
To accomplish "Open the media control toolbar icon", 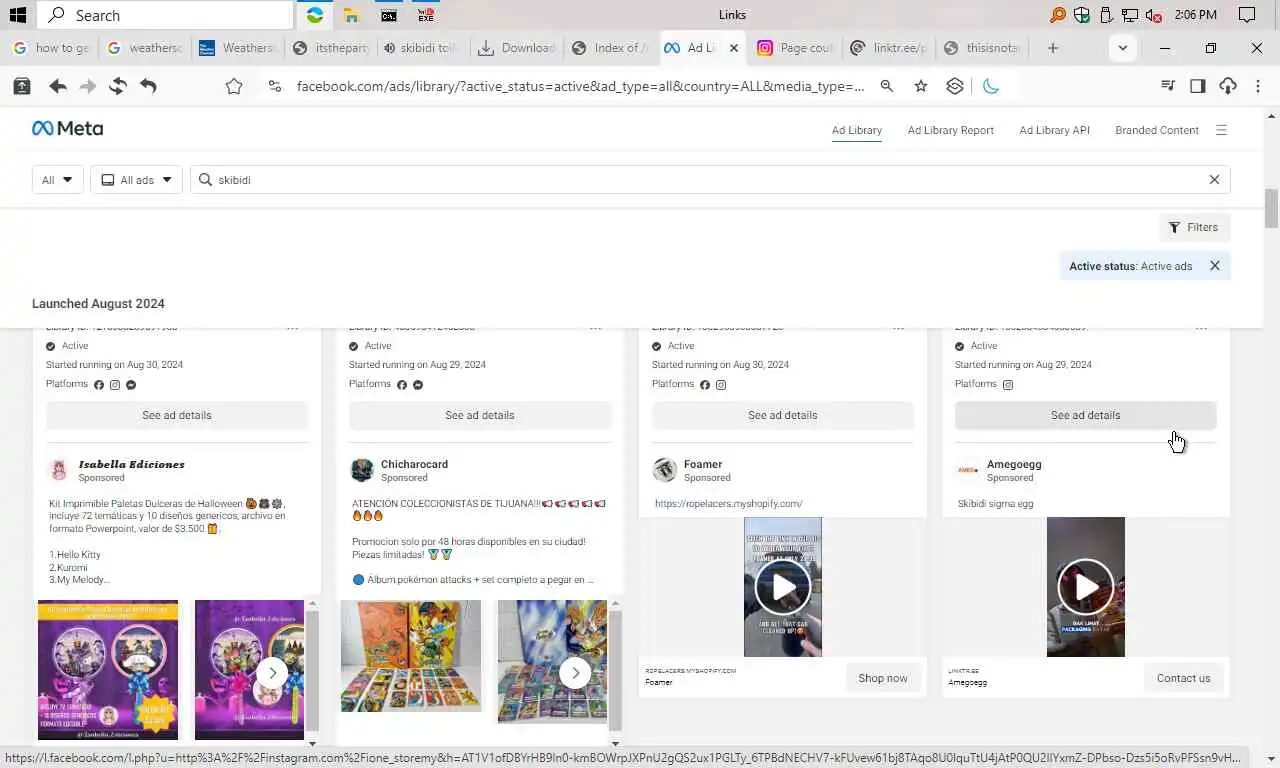I will coord(1167,87).
